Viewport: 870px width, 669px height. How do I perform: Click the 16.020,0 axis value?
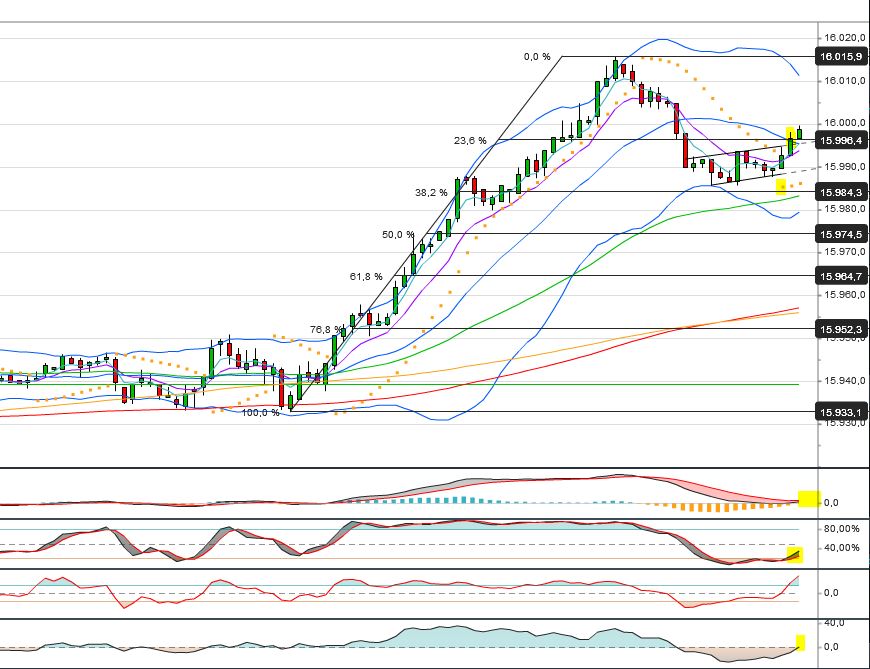click(844, 38)
